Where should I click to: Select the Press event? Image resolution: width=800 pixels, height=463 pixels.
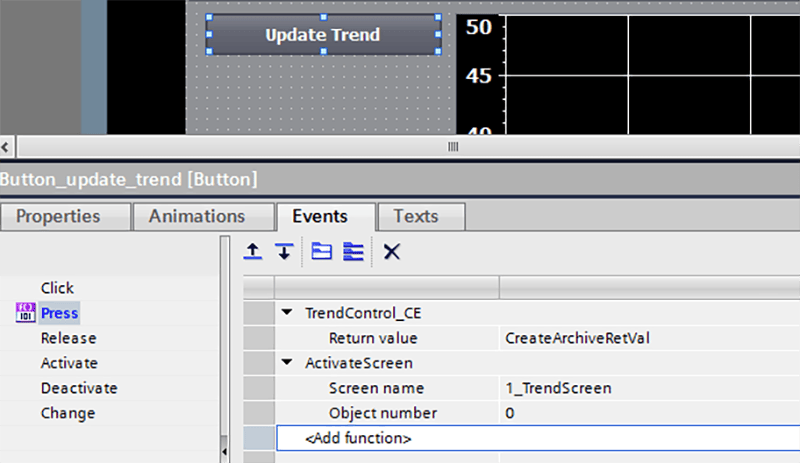point(59,313)
